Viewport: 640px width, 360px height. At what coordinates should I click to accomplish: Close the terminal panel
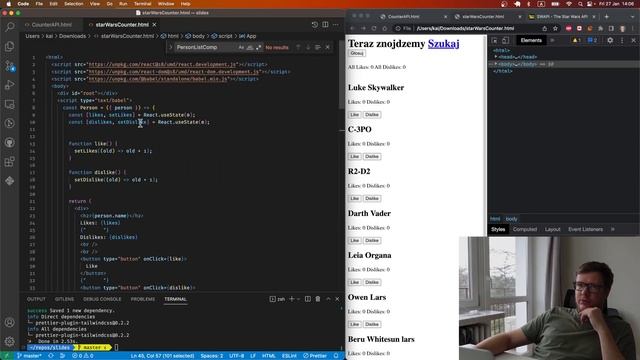click(x=337, y=299)
